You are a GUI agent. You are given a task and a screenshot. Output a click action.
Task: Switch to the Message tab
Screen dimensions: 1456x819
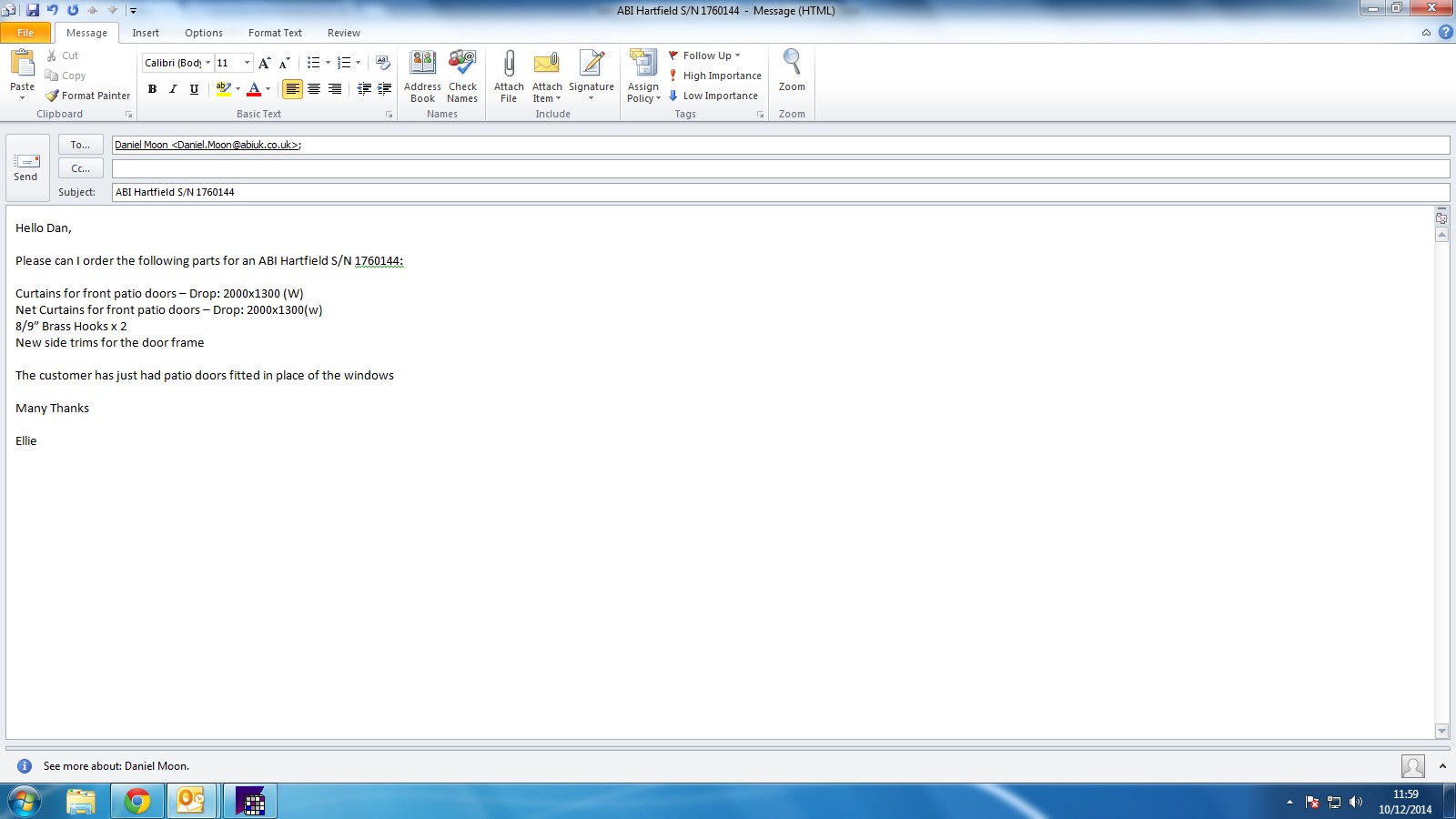coord(86,33)
